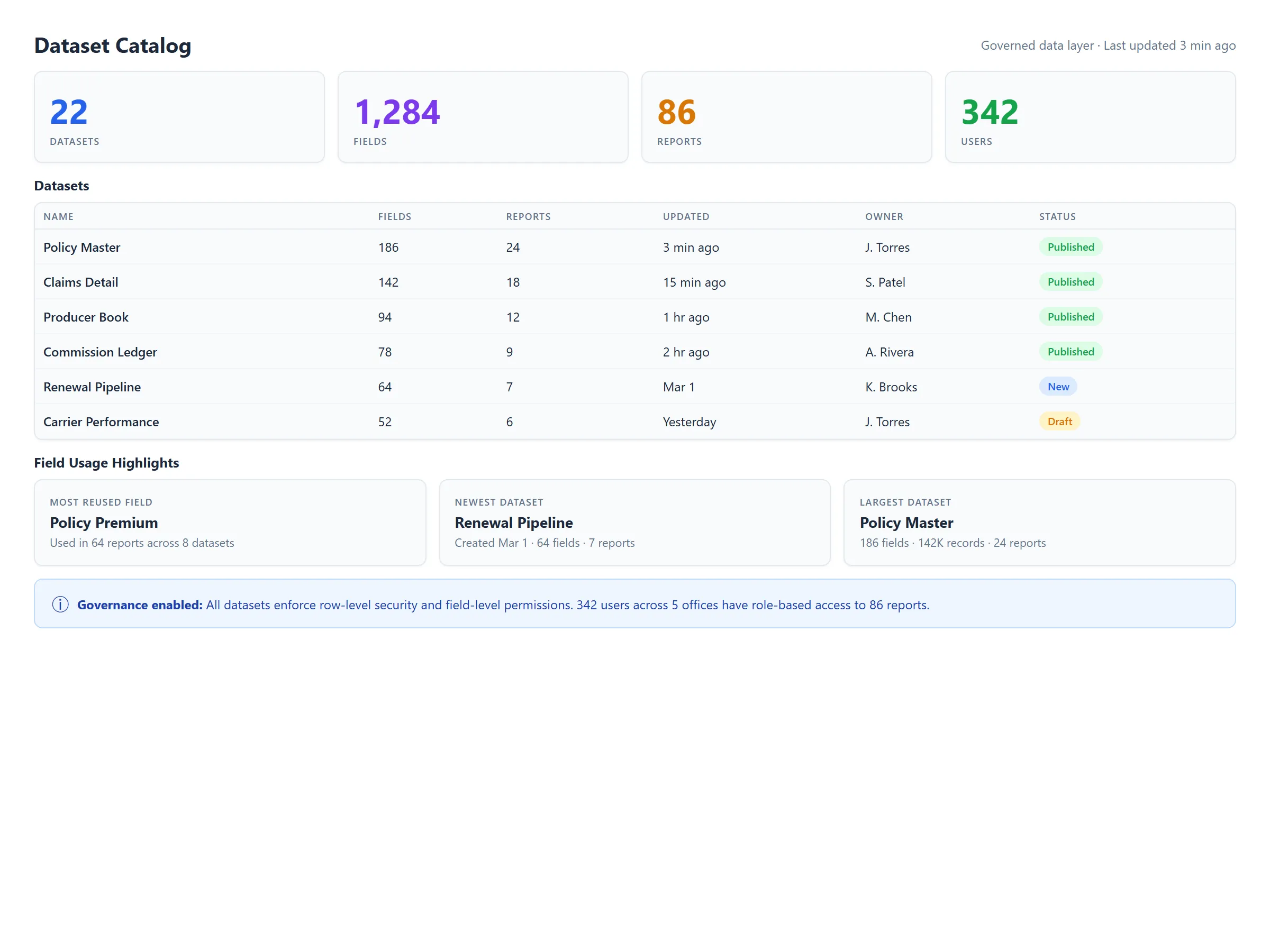Click the Published badge for Policy Master
The image size is (1270, 952).
[x=1069, y=247]
